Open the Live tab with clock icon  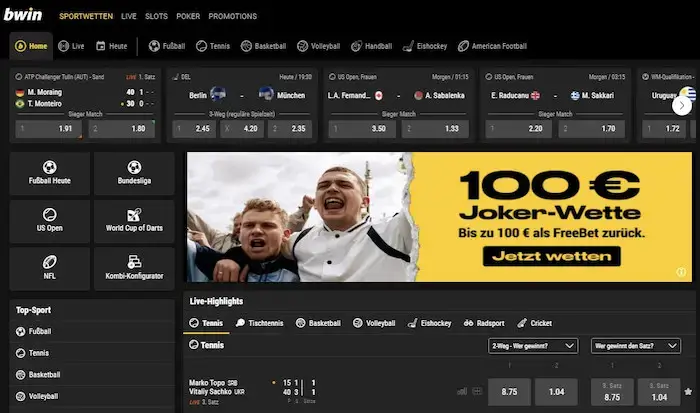coord(71,46)
